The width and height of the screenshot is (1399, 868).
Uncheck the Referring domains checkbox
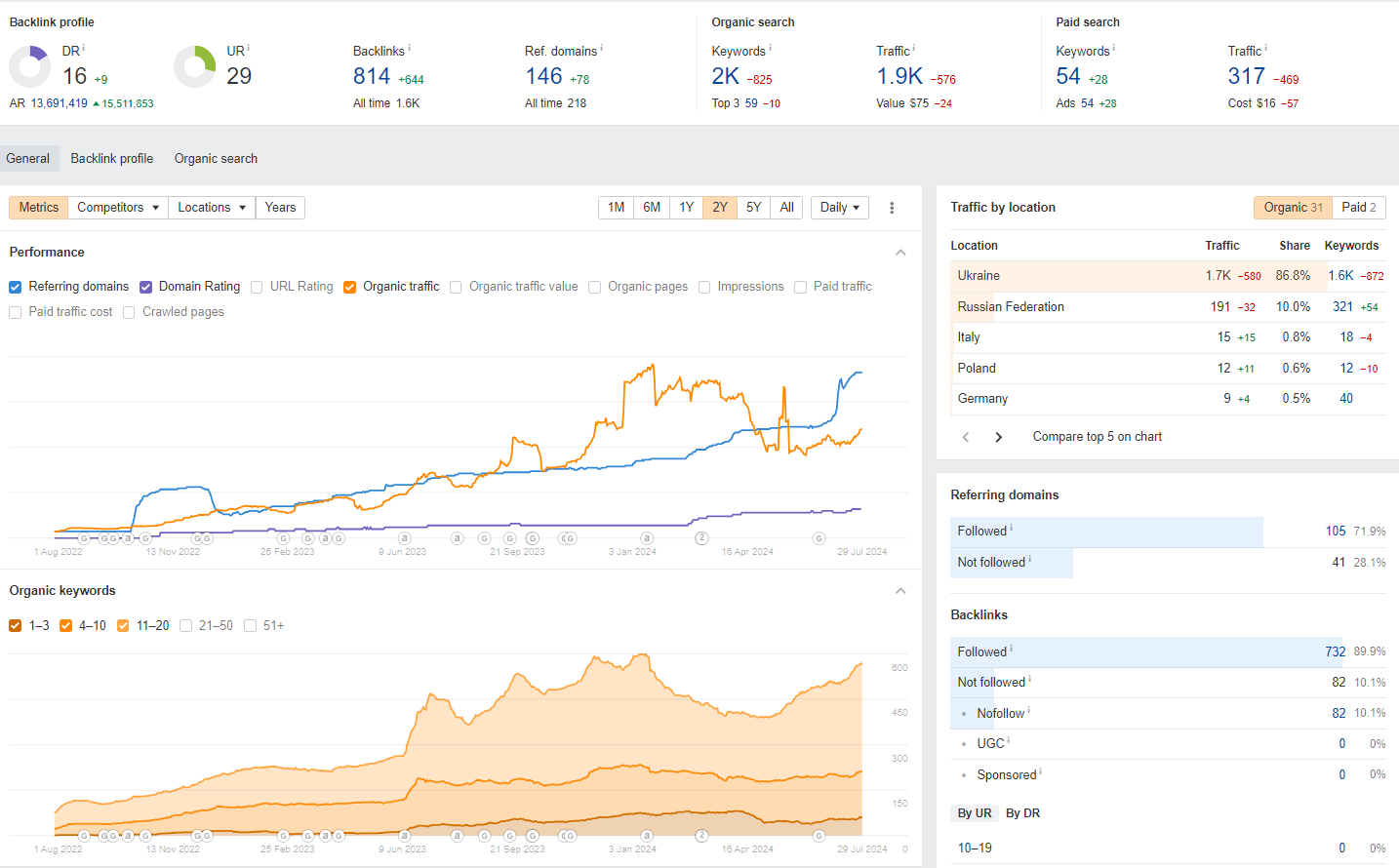pos(16,287)
